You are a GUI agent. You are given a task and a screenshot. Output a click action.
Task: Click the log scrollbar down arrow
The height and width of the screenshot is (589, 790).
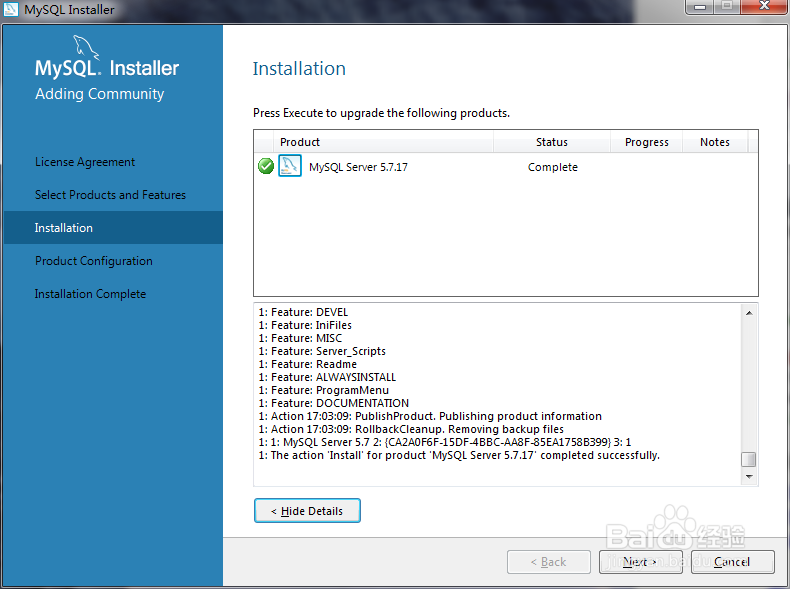(x=749, y=477)
